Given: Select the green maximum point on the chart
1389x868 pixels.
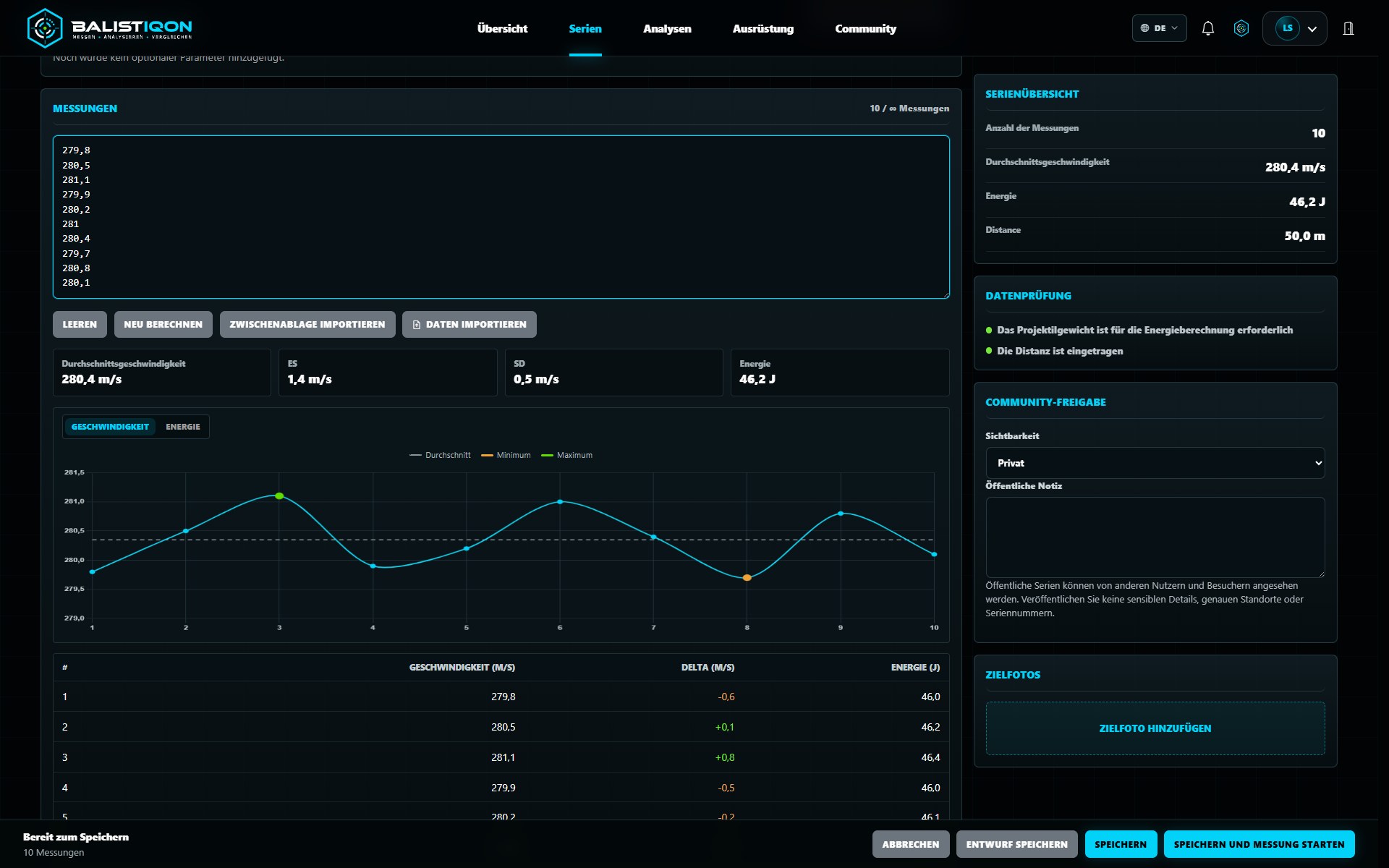Looking at the screenshot, I should pyautogui.click(x=279, y=495).
